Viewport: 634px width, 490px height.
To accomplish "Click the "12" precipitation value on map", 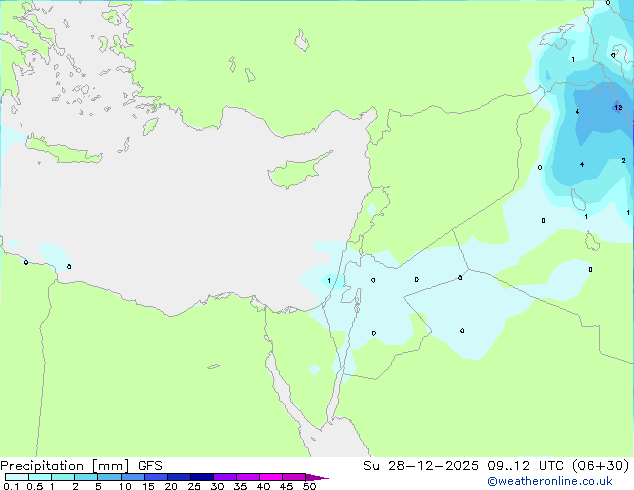I will coord(618,108).
